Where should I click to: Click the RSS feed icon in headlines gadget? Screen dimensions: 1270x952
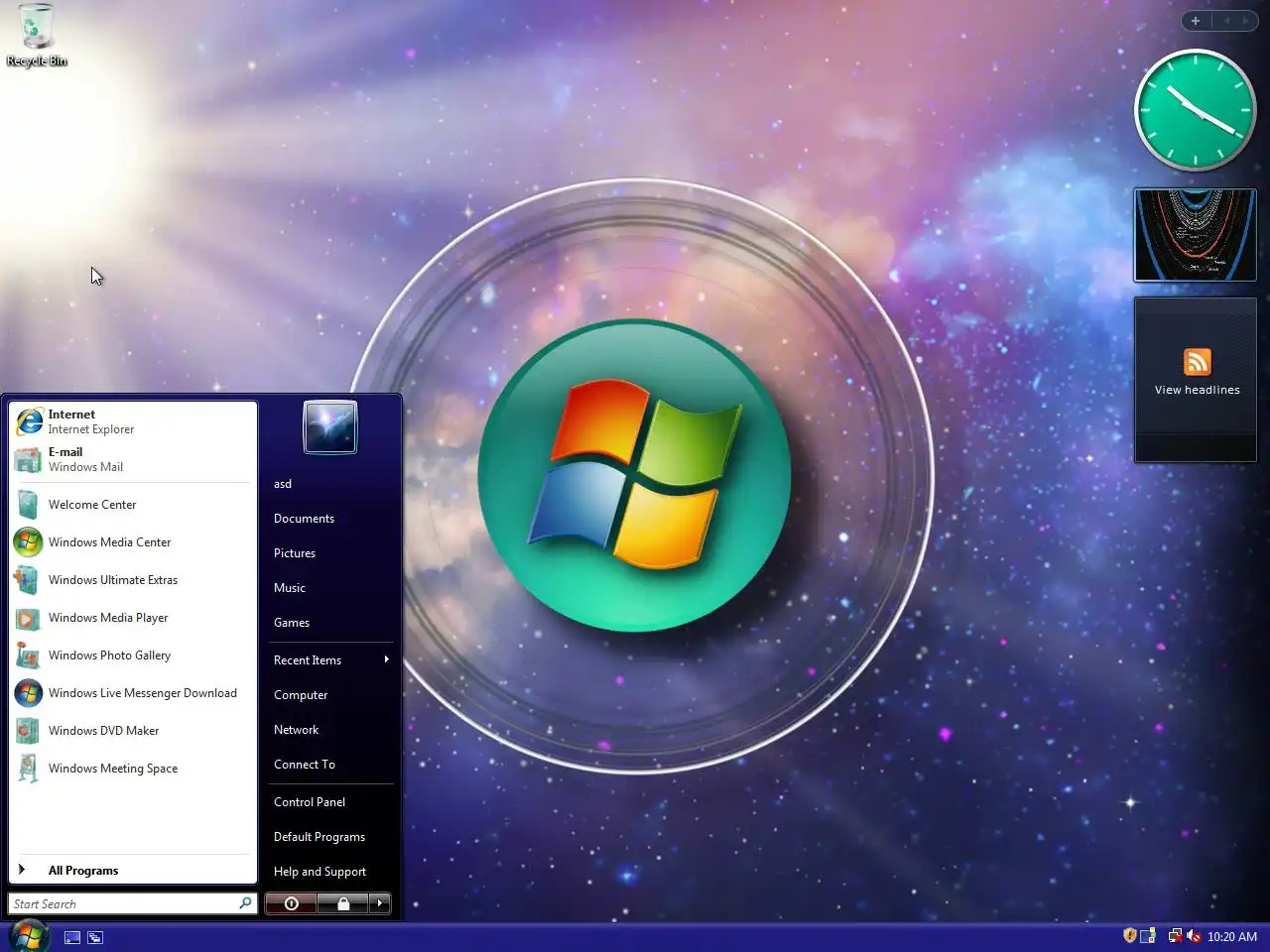(x=1198, y=362)
